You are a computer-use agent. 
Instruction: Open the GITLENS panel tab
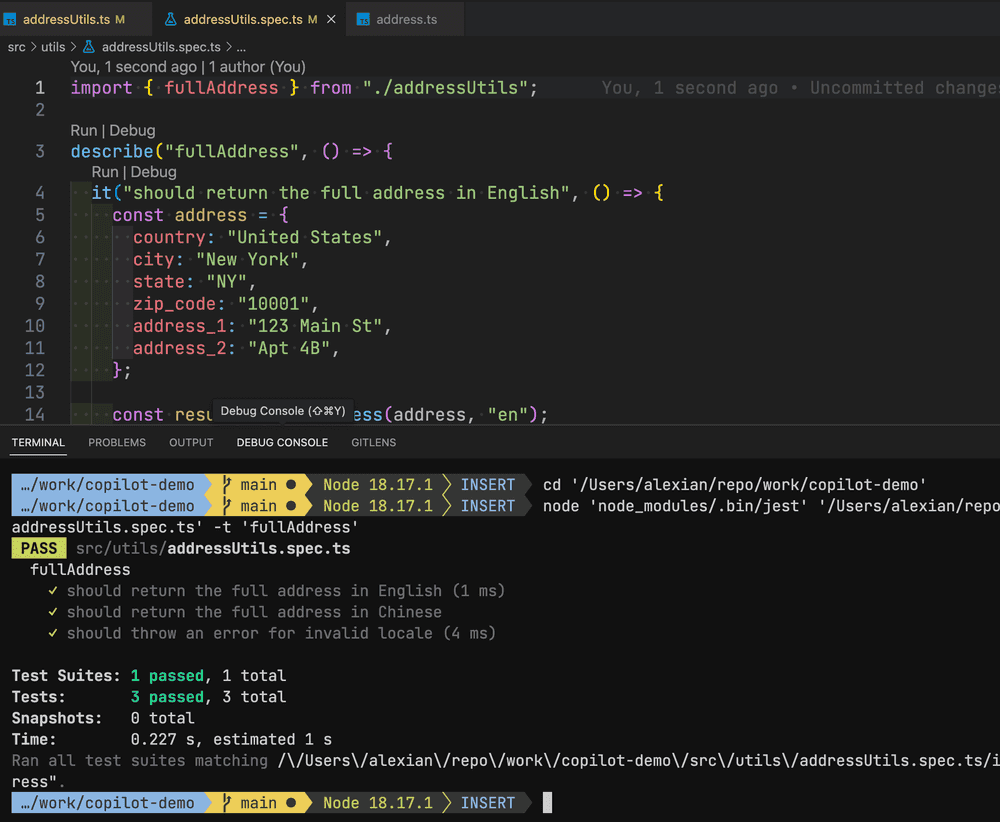[x=373, y=442]
